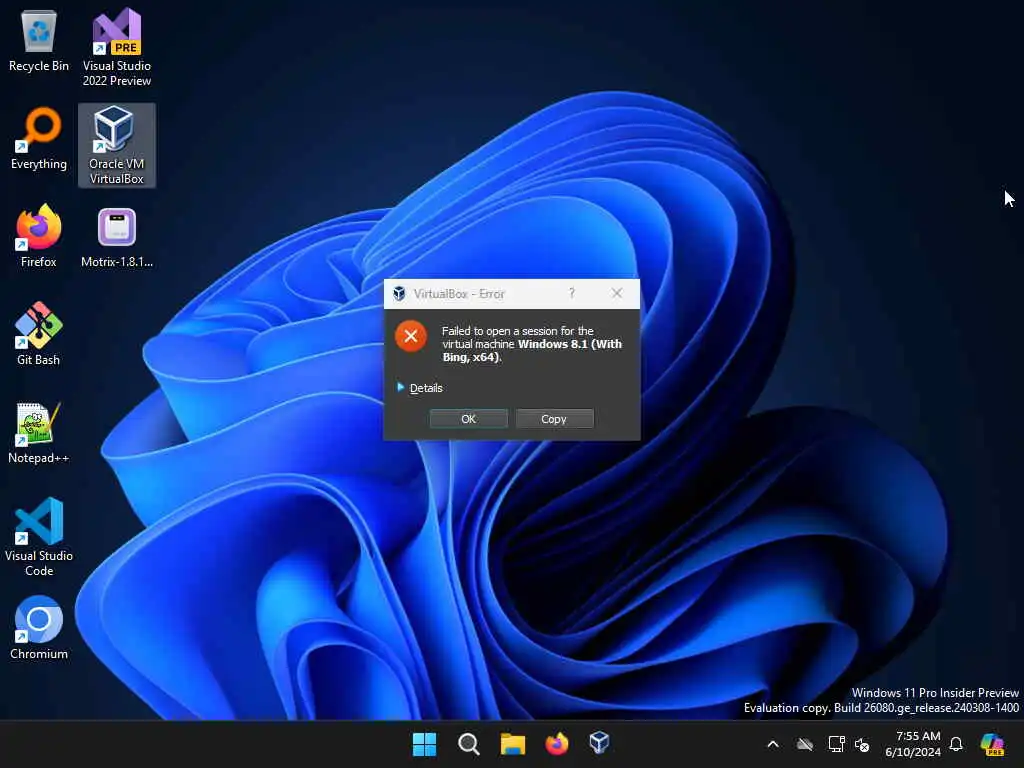Viewport: 1024px width, 768px height.
Task: Select Visual Studio 2022 Preview desktop shortcut
Action: pyautogui.click(x=117, y=47)
